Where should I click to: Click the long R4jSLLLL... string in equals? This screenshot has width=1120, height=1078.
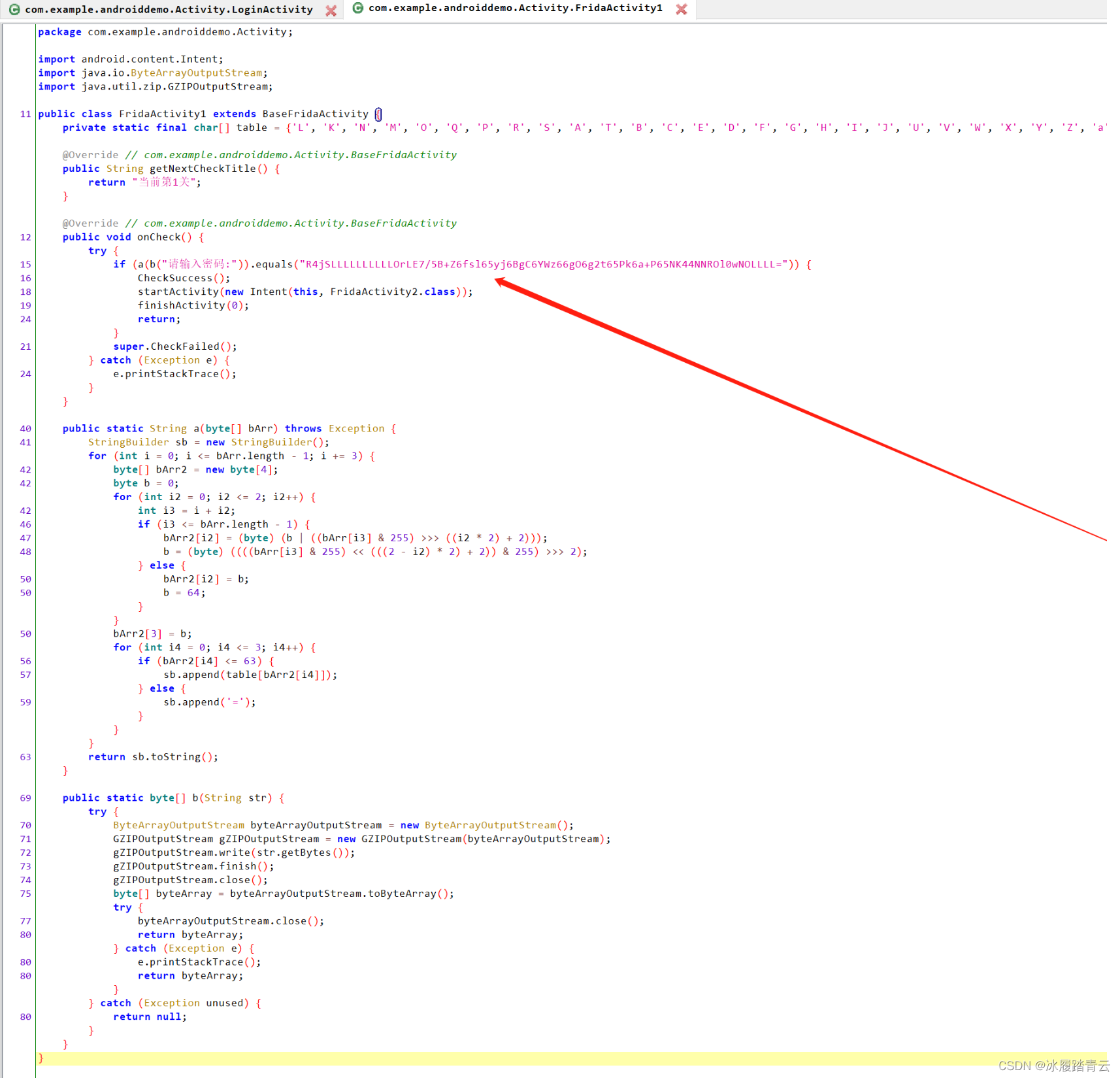(543, 265)
